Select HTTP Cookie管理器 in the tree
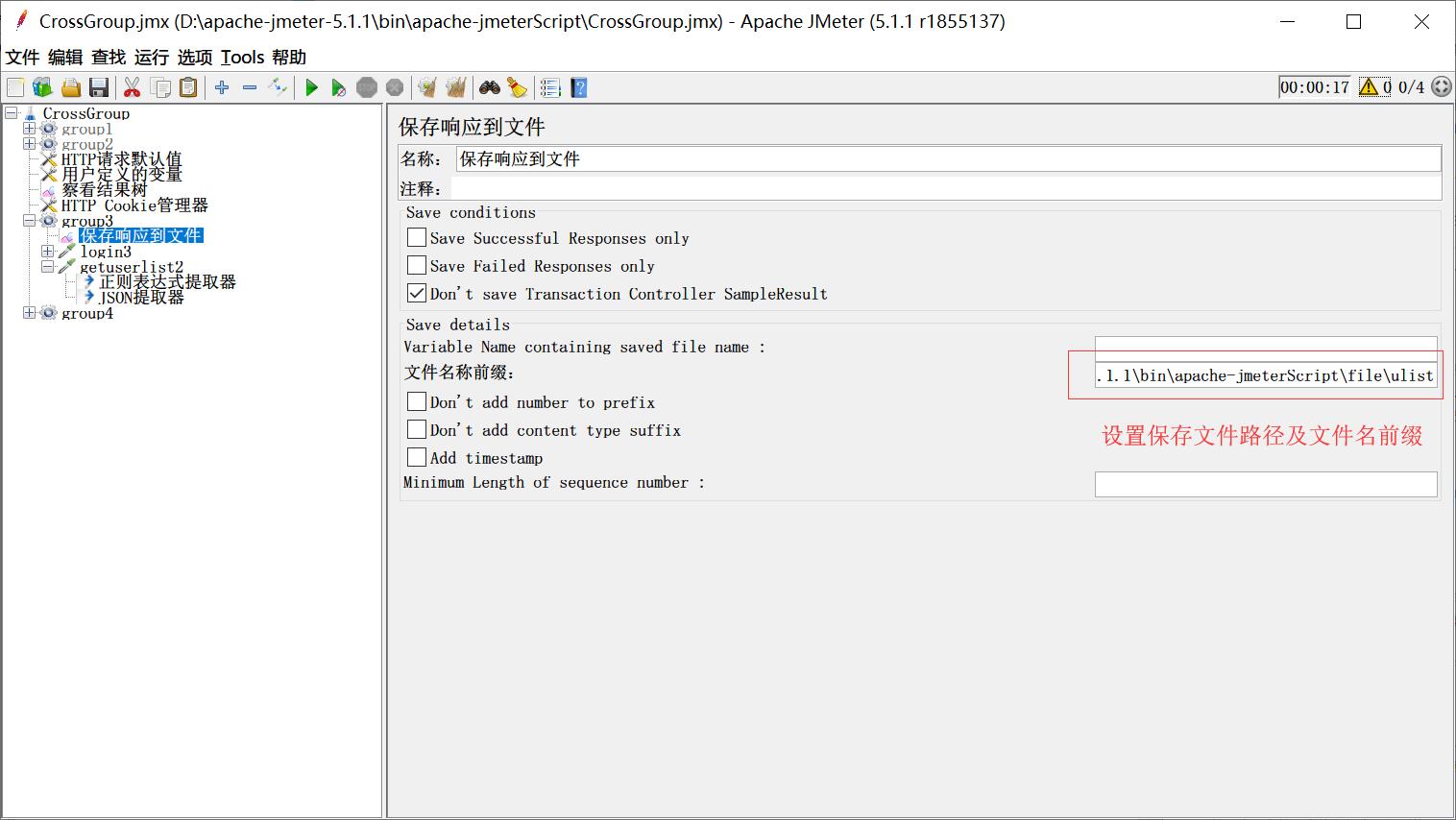The height and width of the screenshot is (820, 1456). pos(134,205)
